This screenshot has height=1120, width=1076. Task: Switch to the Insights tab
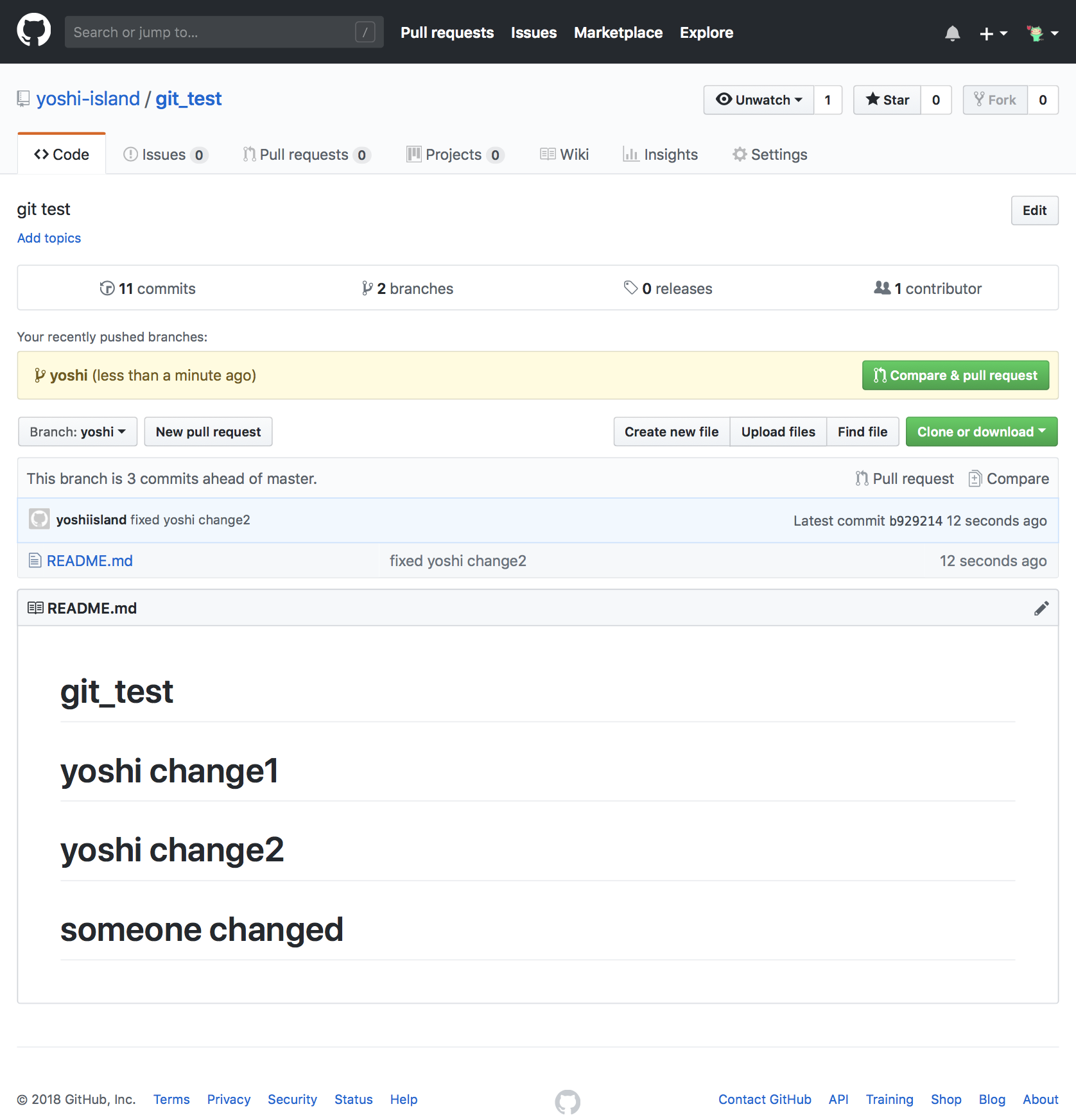pos(660,155)
